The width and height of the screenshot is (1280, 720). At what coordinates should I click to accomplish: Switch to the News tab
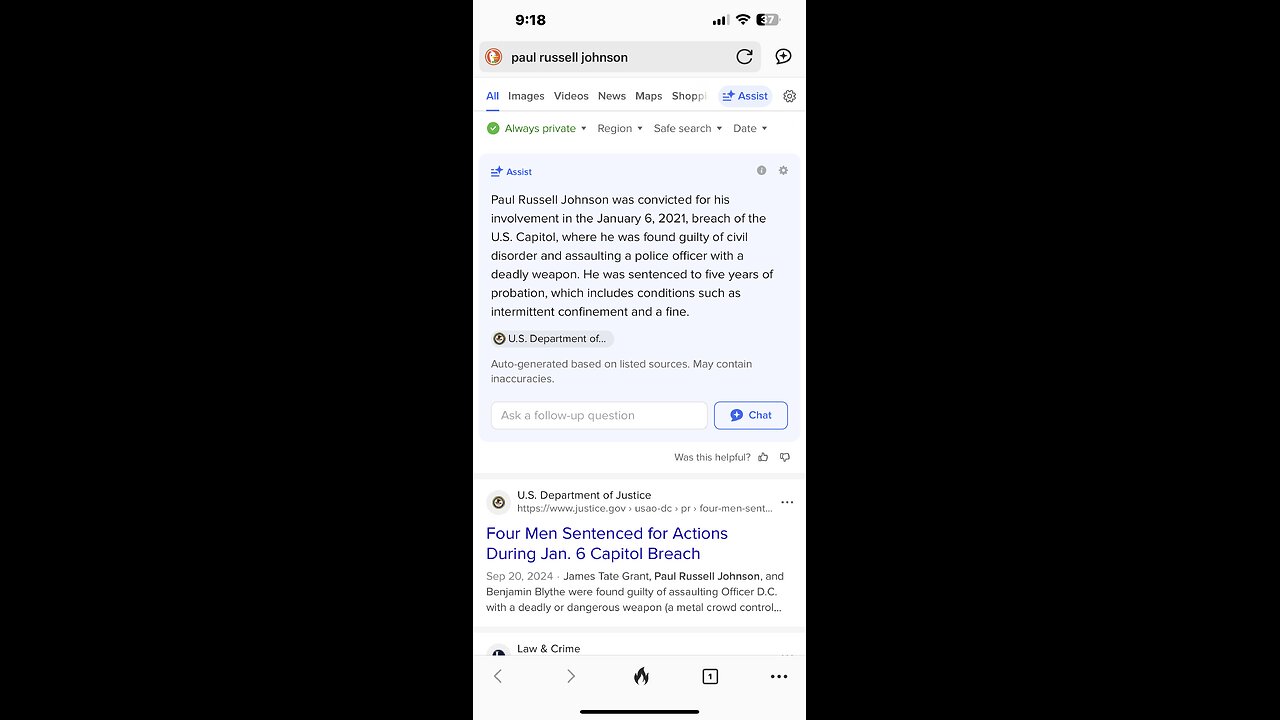[x=612, y=96]
